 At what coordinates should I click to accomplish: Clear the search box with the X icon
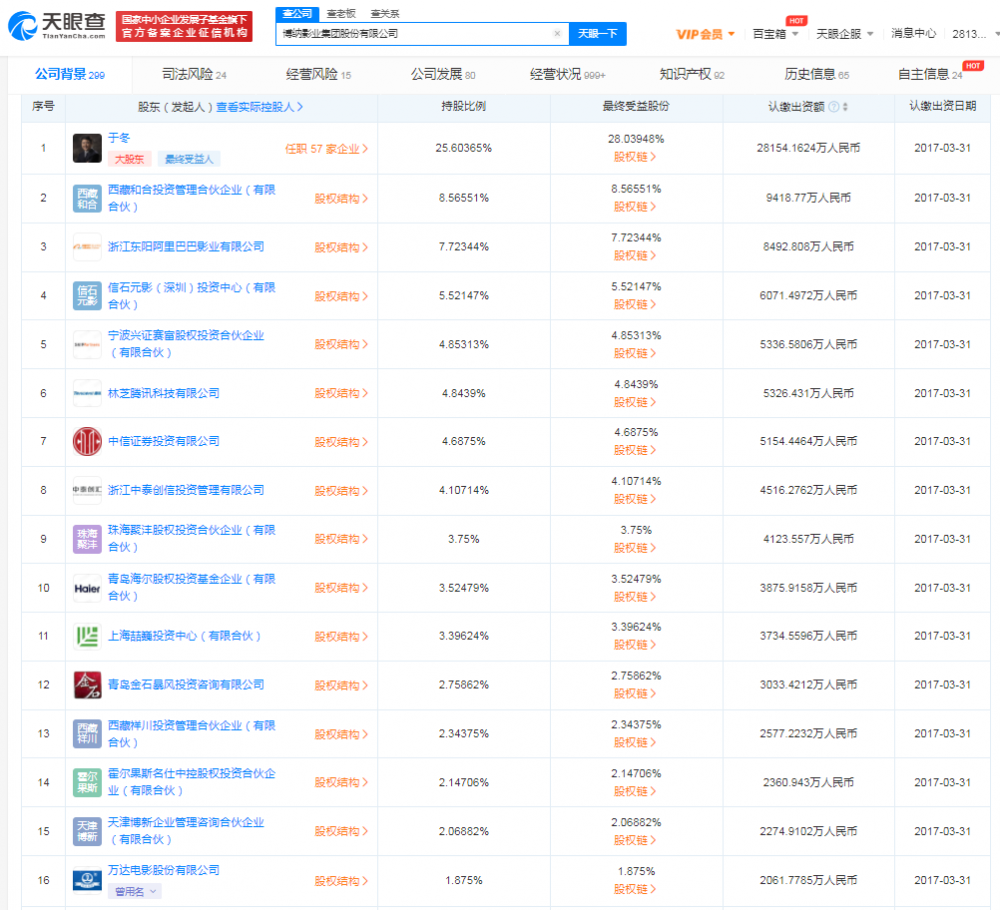pos(557,34)
